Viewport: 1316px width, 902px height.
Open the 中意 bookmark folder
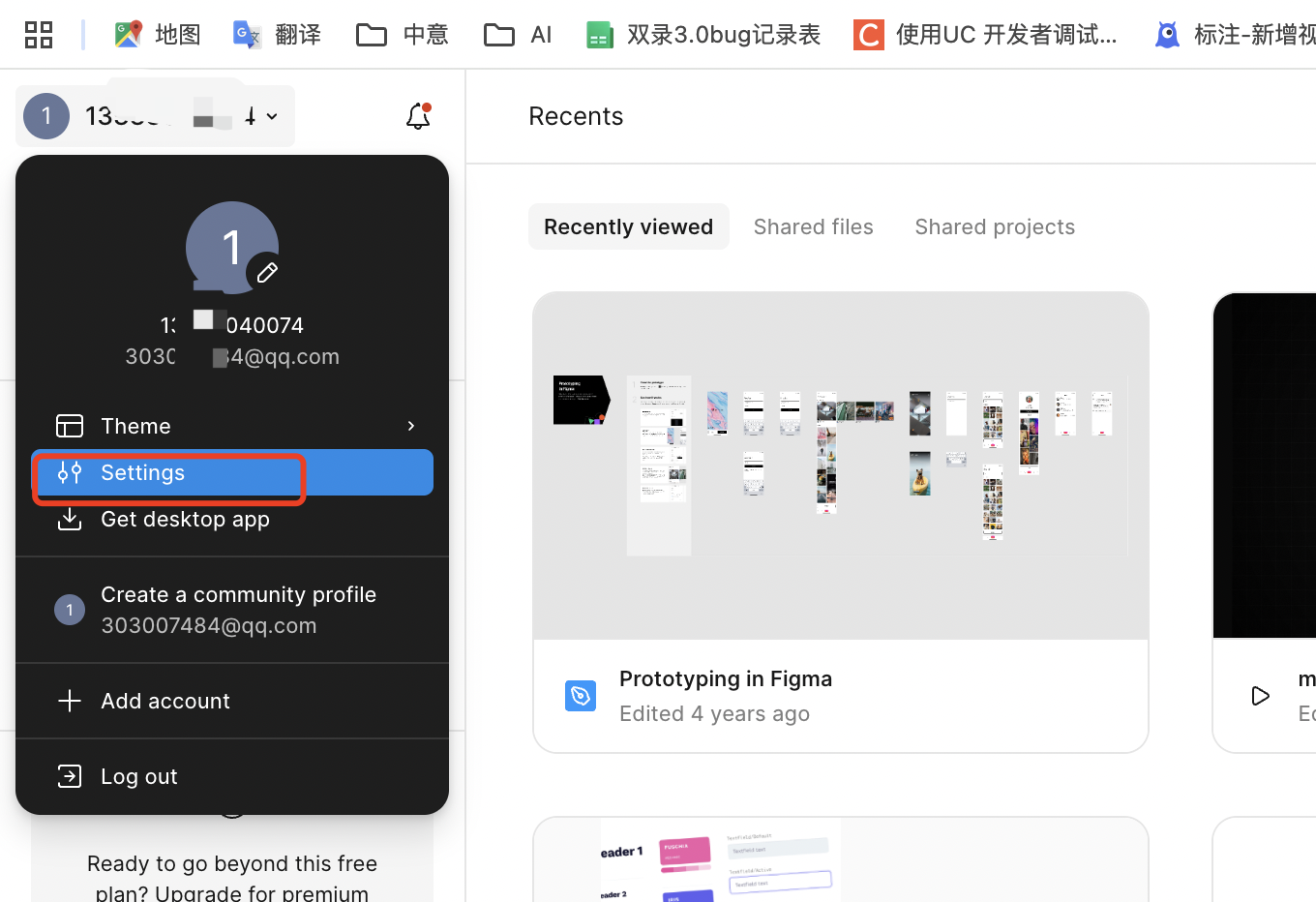click(402, 35)
